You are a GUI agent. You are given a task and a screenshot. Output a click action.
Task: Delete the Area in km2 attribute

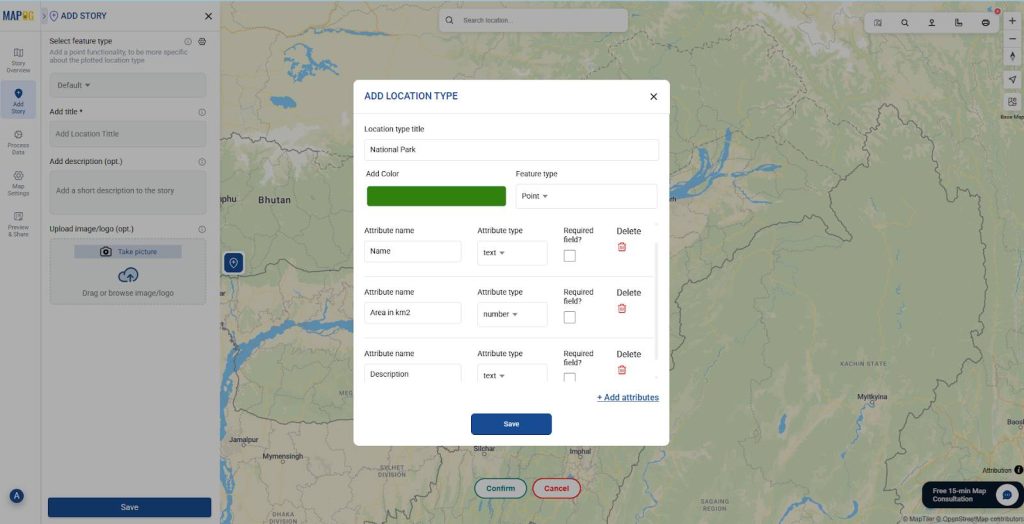[x=621, y=308]
